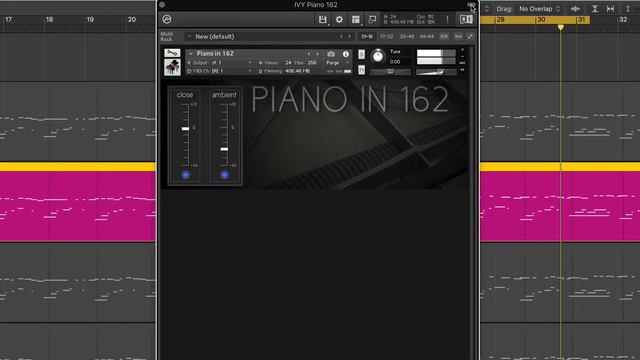
Task: Adjust the instrument volume slider
Action: 436,72
